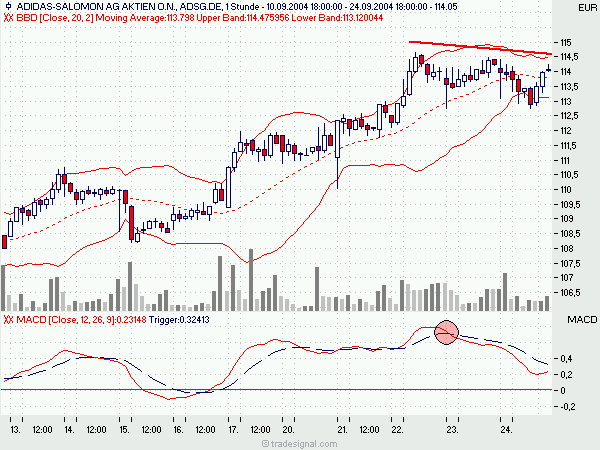This screenshot has width=600, height=450.
Task: Click the 107,5 price axis label
Action: point(570,263)
